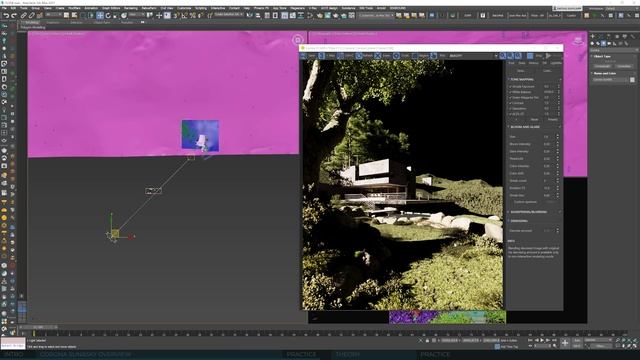
Task: Toggle the 3D Snaps tool
Action: [x=176, y=16]
